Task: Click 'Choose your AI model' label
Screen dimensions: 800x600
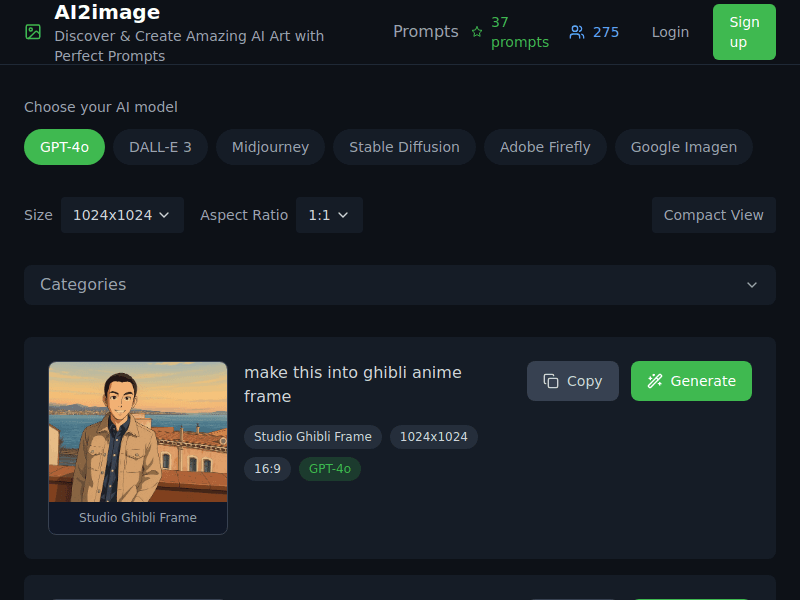Action: click(101, 107)
